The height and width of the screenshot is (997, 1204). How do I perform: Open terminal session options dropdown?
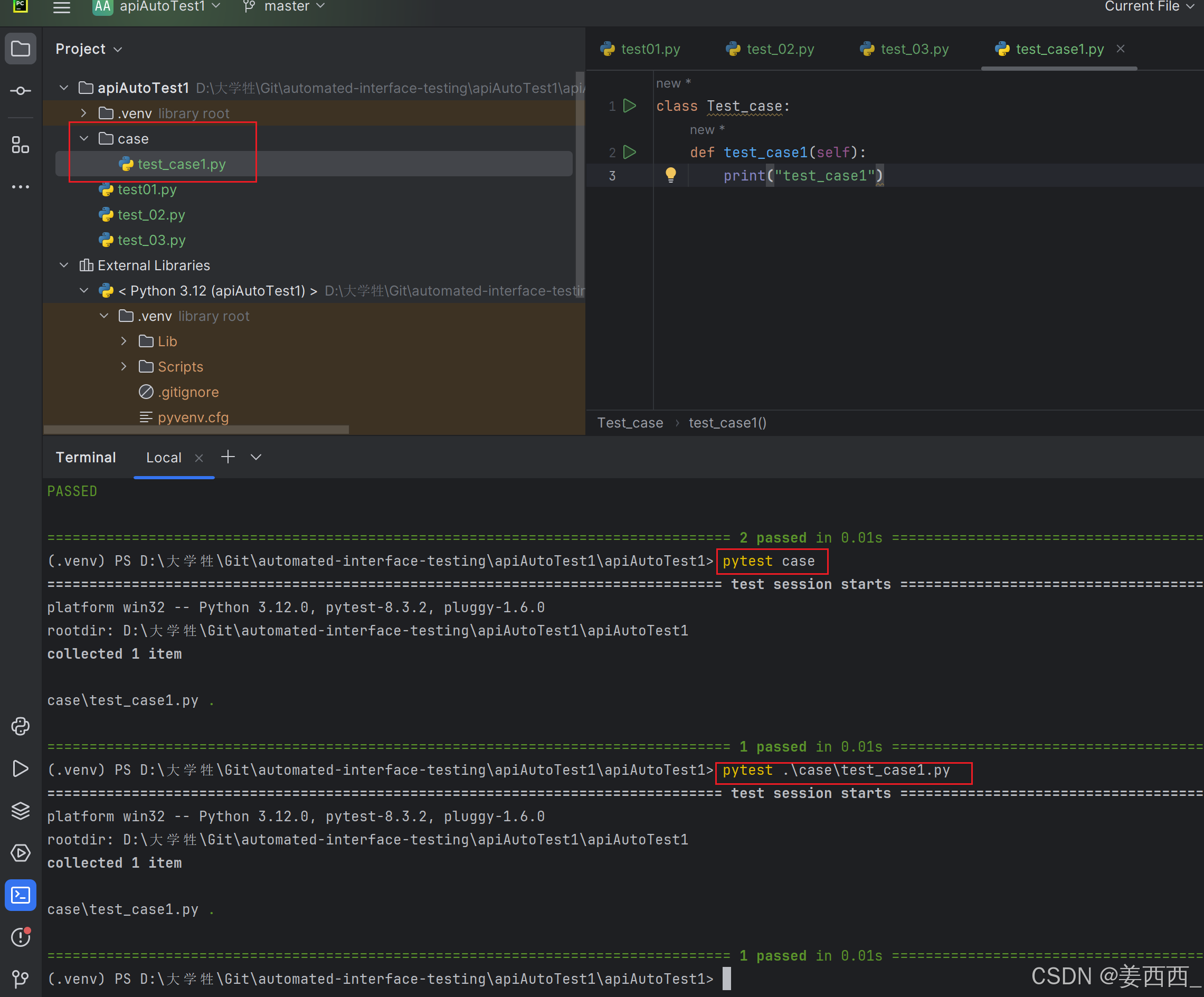(255, 457)
